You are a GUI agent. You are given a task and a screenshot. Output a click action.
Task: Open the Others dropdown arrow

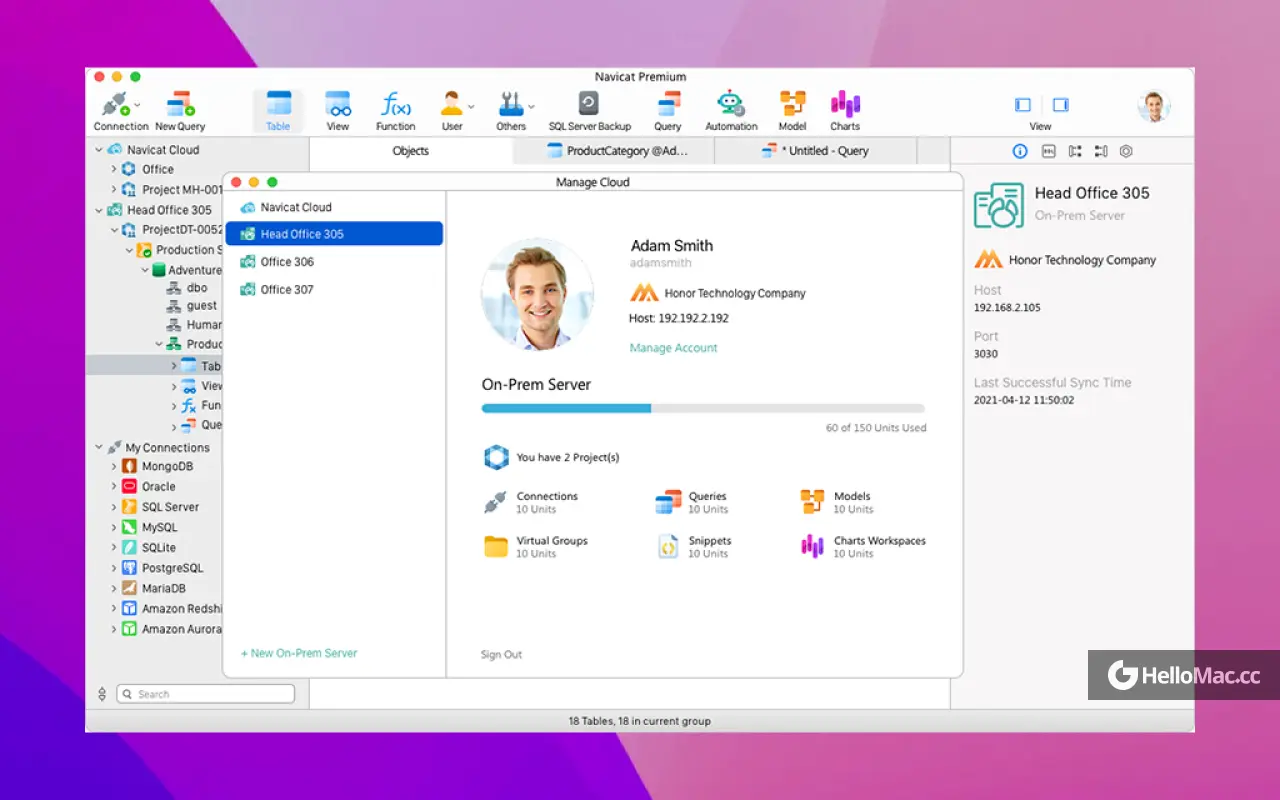coord(531,105)
